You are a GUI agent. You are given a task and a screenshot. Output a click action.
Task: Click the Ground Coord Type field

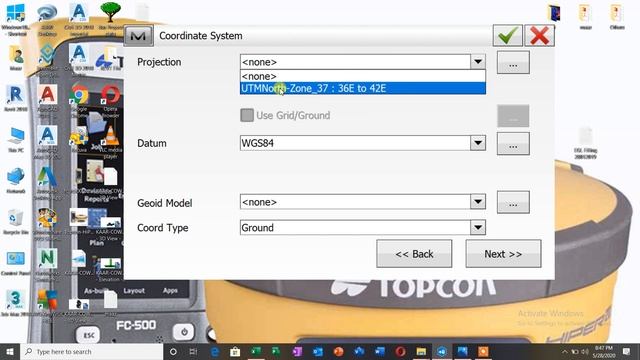355,227
